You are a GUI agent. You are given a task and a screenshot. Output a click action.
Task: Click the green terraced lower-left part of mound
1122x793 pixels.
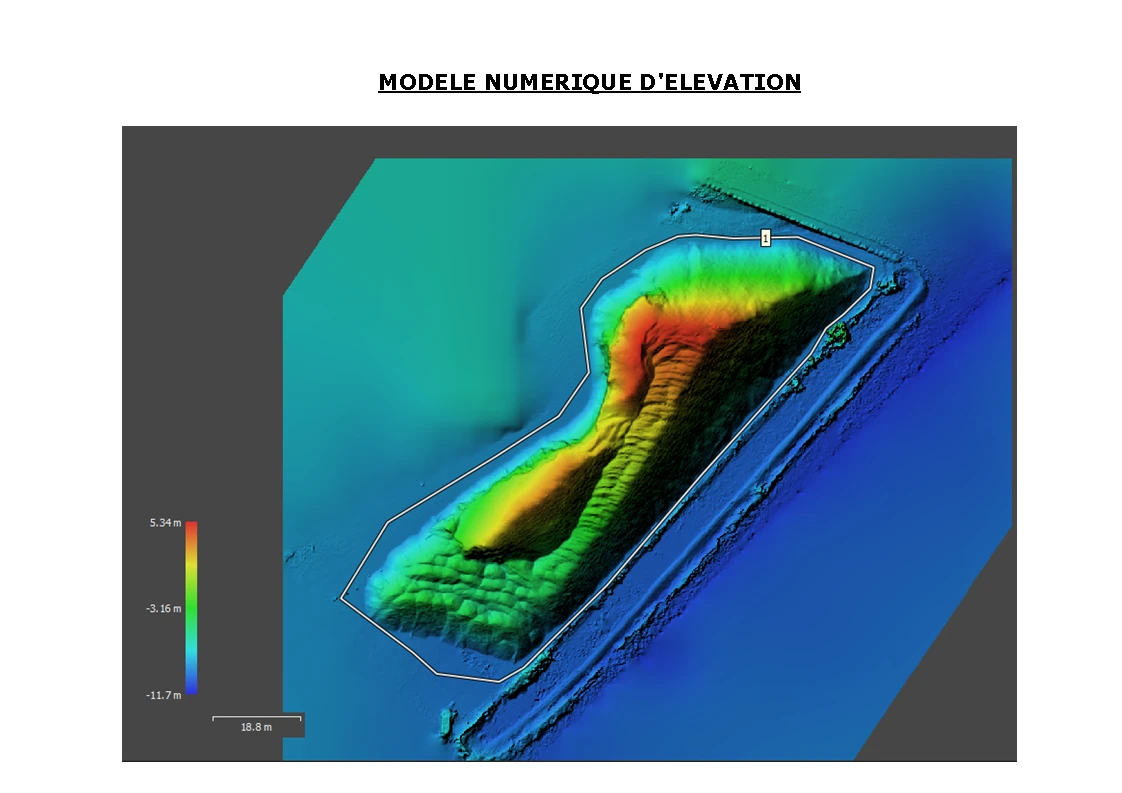(x=450, y=600)
